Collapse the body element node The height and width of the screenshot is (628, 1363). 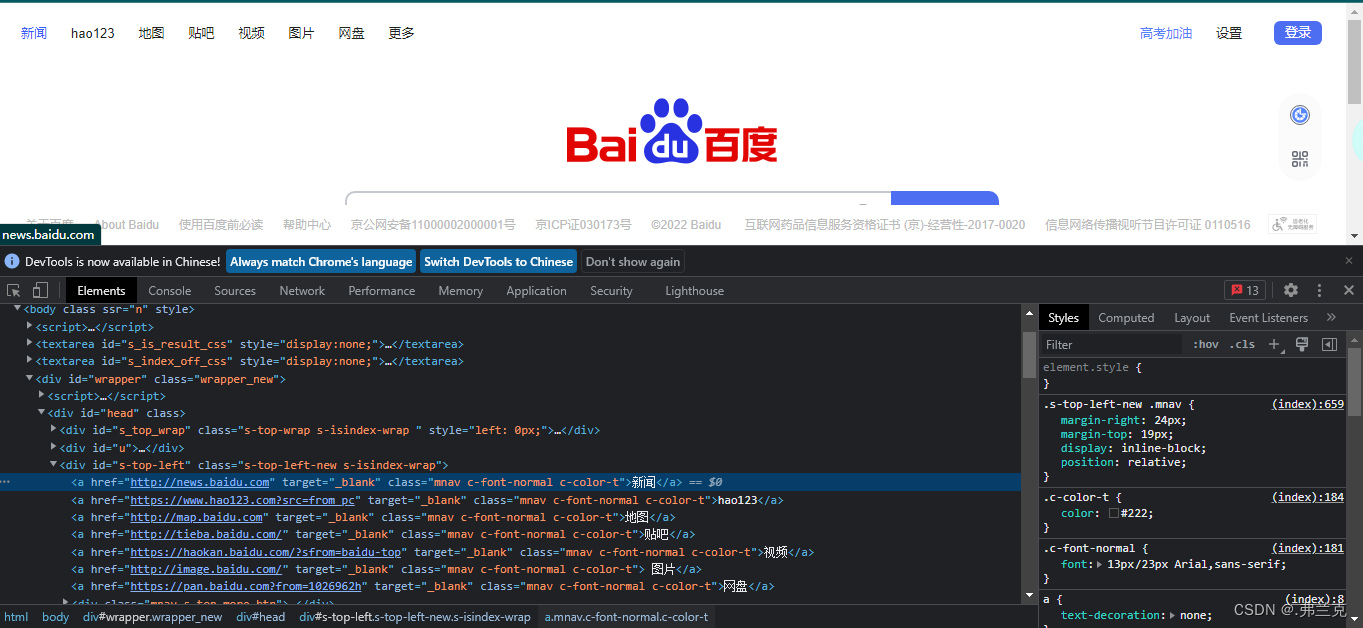[18, 309]
